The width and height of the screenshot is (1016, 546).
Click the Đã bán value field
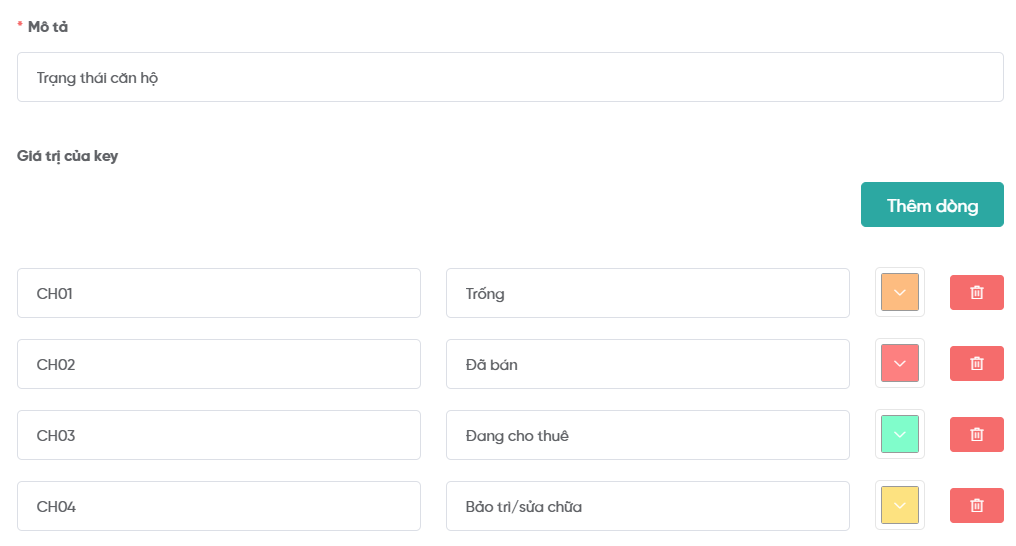[x=647, y=364]
